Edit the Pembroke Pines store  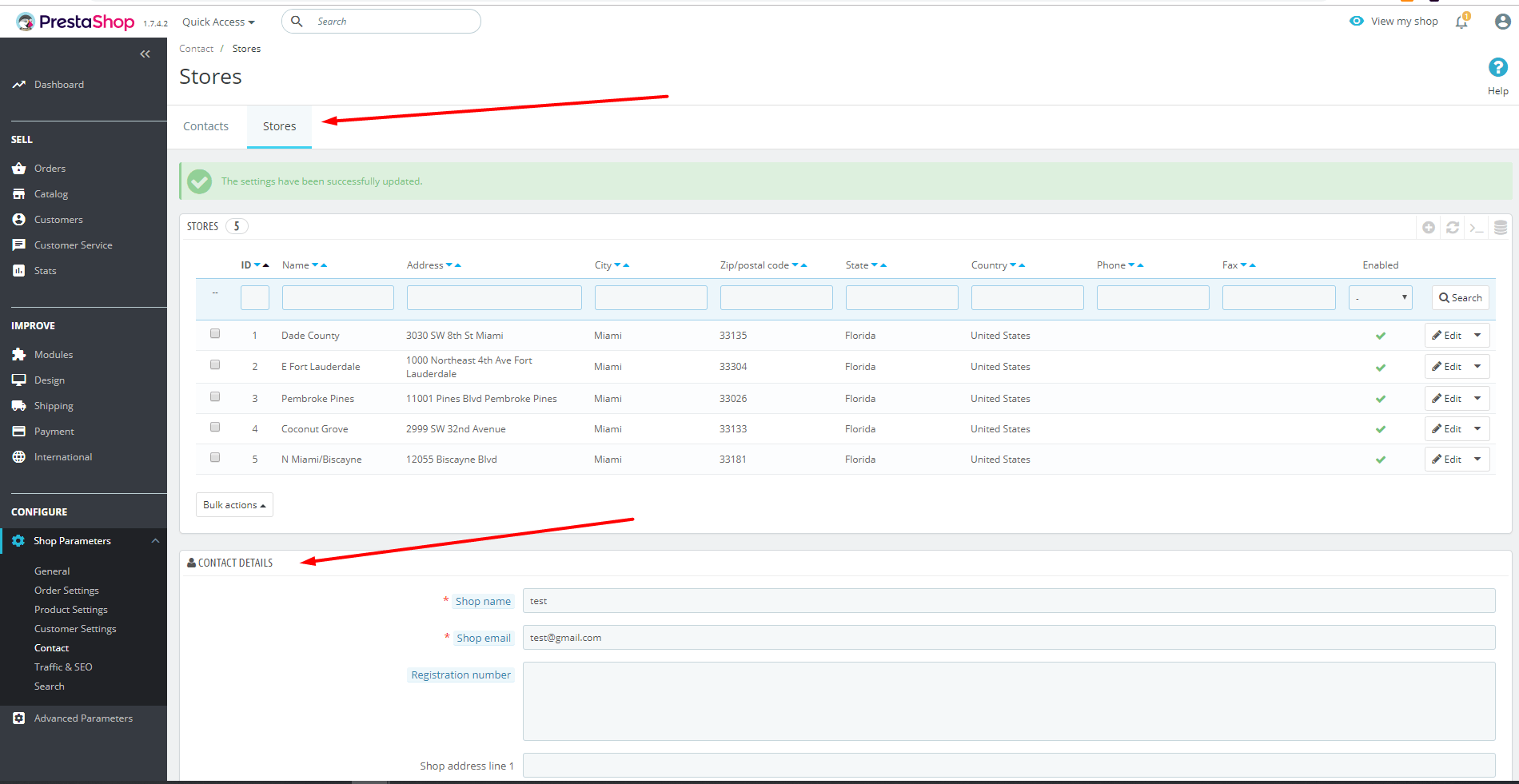click(x=1447, y=399)
